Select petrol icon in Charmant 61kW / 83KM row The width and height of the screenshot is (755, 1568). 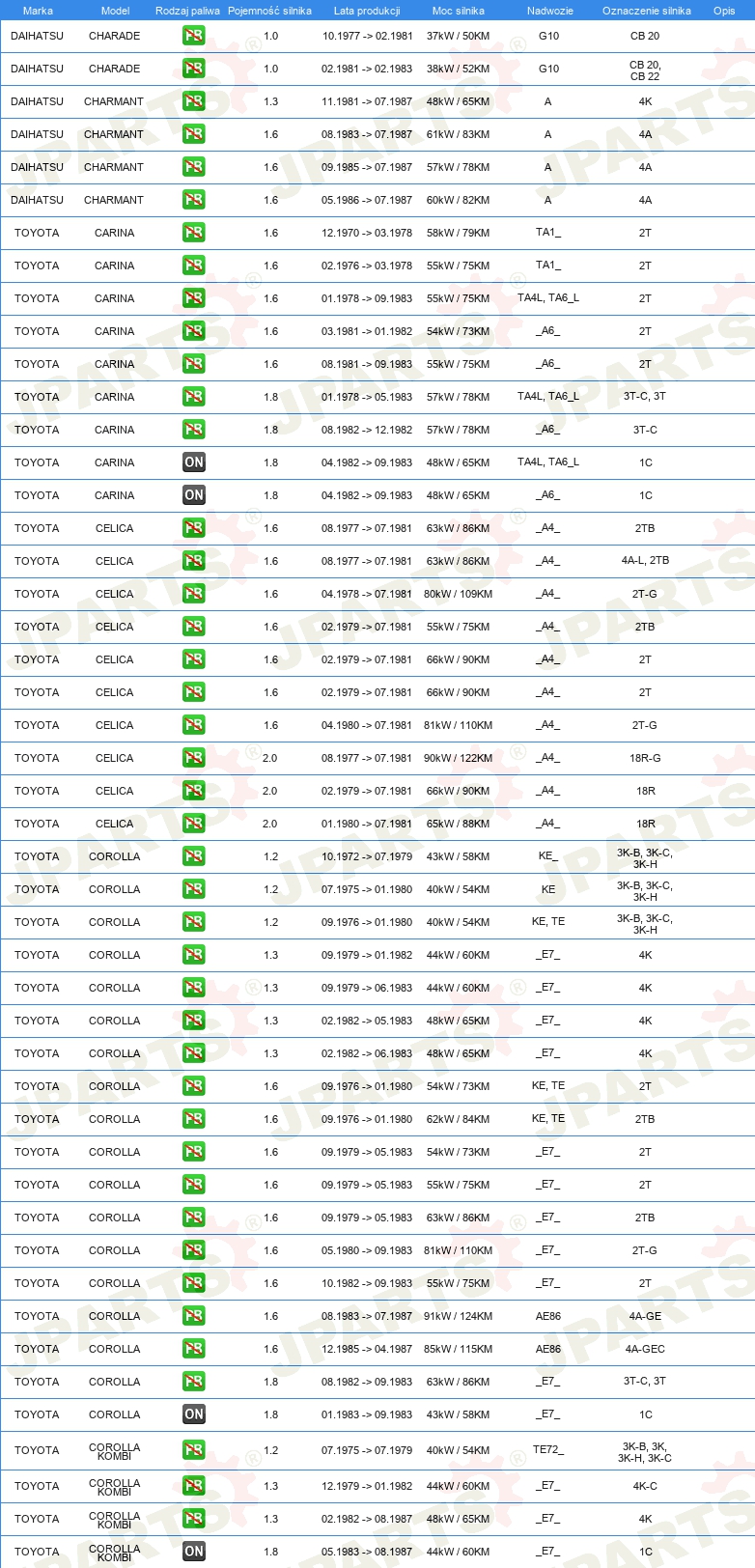tap(194, 134)
